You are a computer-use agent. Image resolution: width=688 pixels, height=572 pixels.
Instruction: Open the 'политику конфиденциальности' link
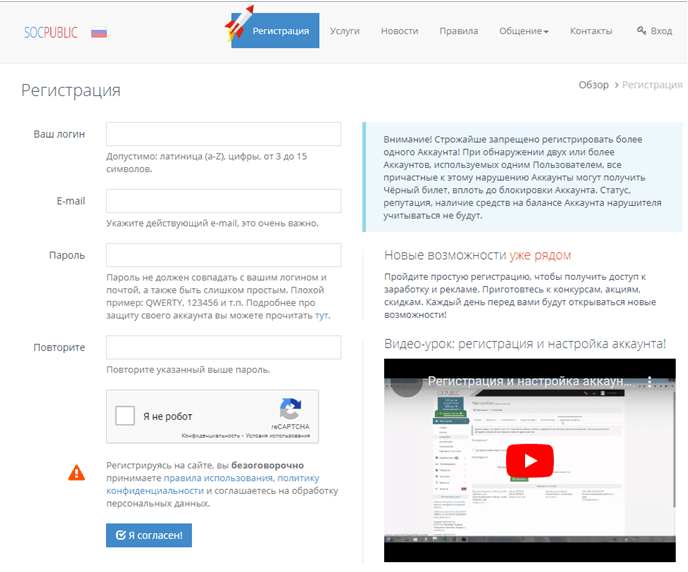coord(213,484)
